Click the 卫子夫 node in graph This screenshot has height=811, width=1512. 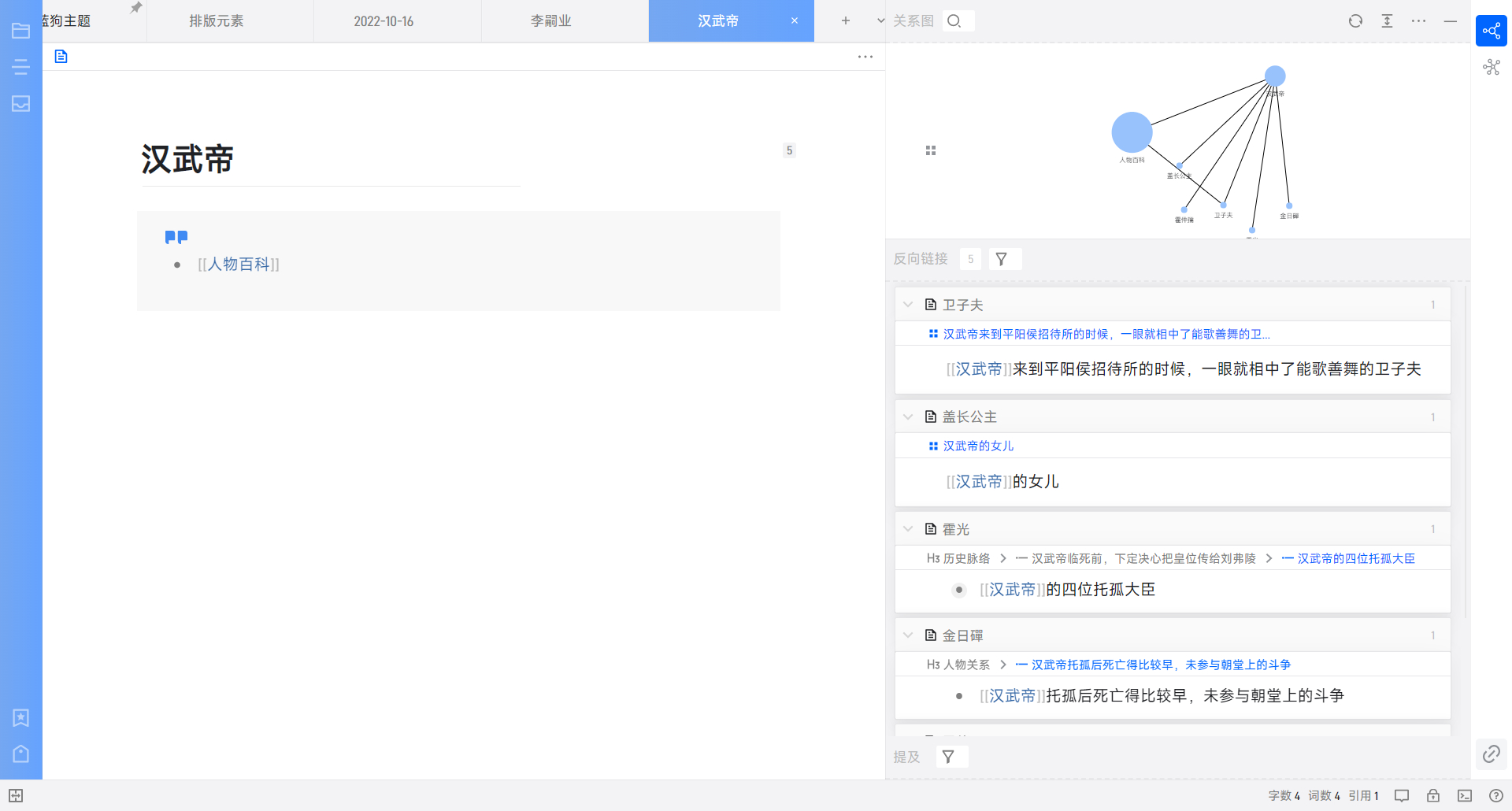tap(1223, 206)
